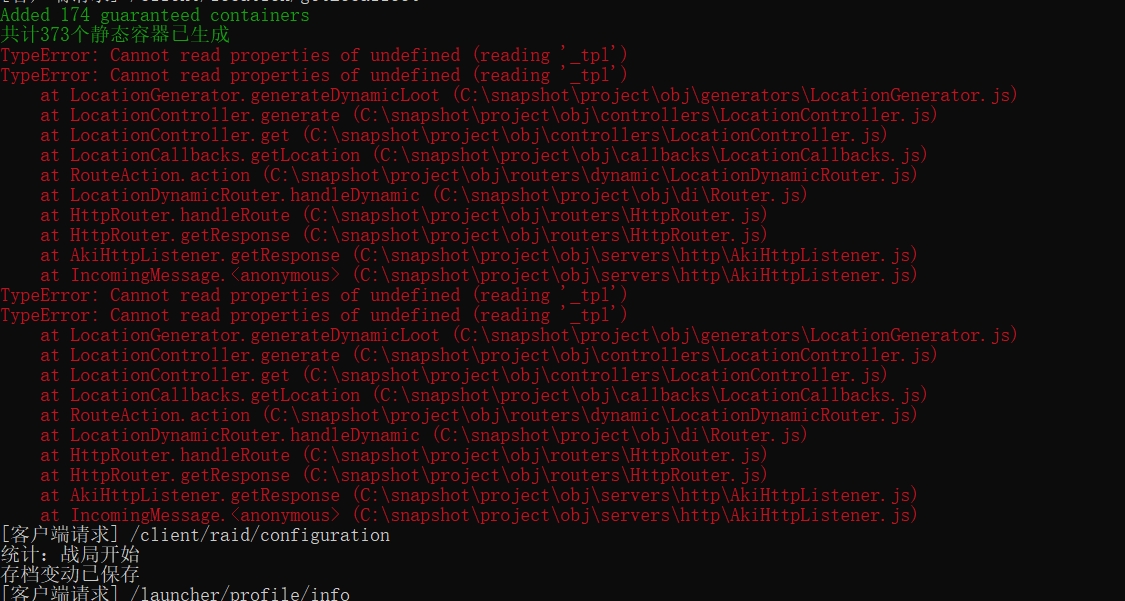The image size is (1125, 601).
Task: Click the green 共计373个静态容器已生成 line
Action: [115, 35]
